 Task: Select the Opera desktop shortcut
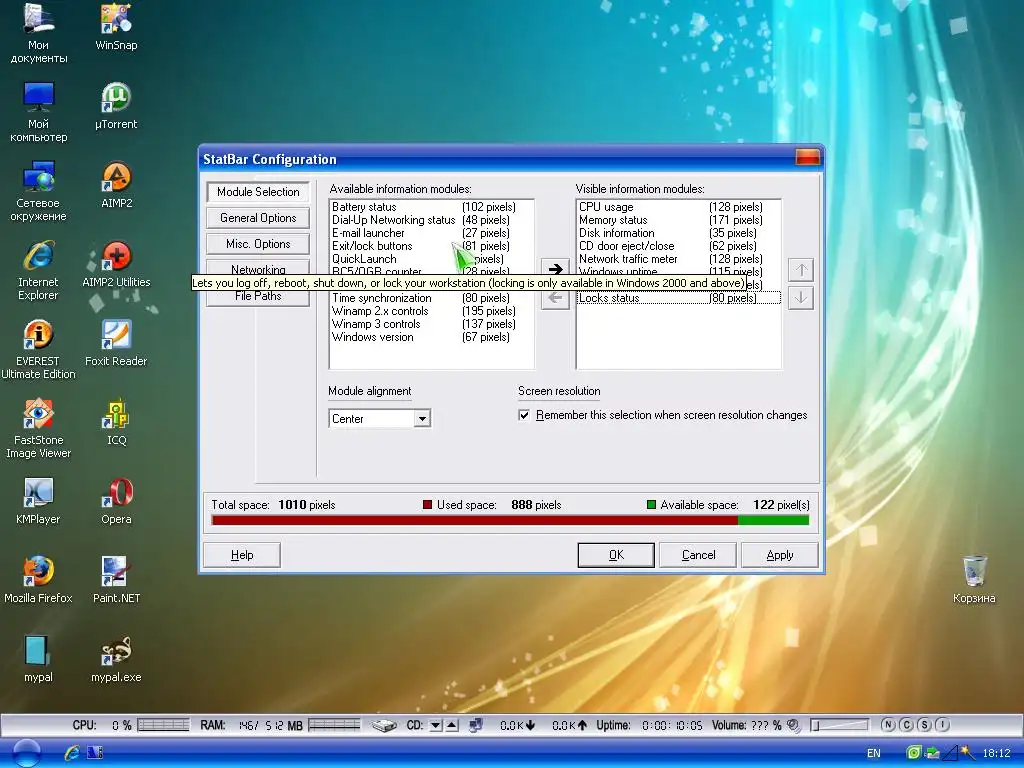[x=116, y=500]
